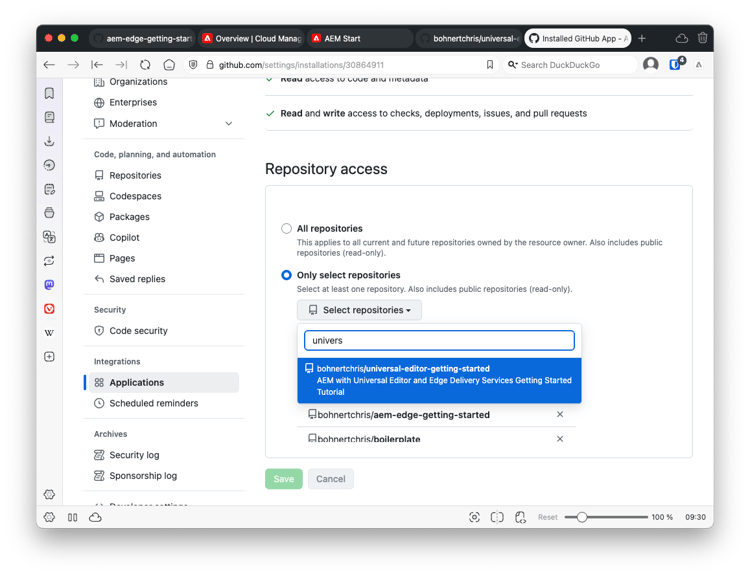Open Applications settings
Viewport: 750px width, 576px height.
pyautogui.click(x=164, y=382)
